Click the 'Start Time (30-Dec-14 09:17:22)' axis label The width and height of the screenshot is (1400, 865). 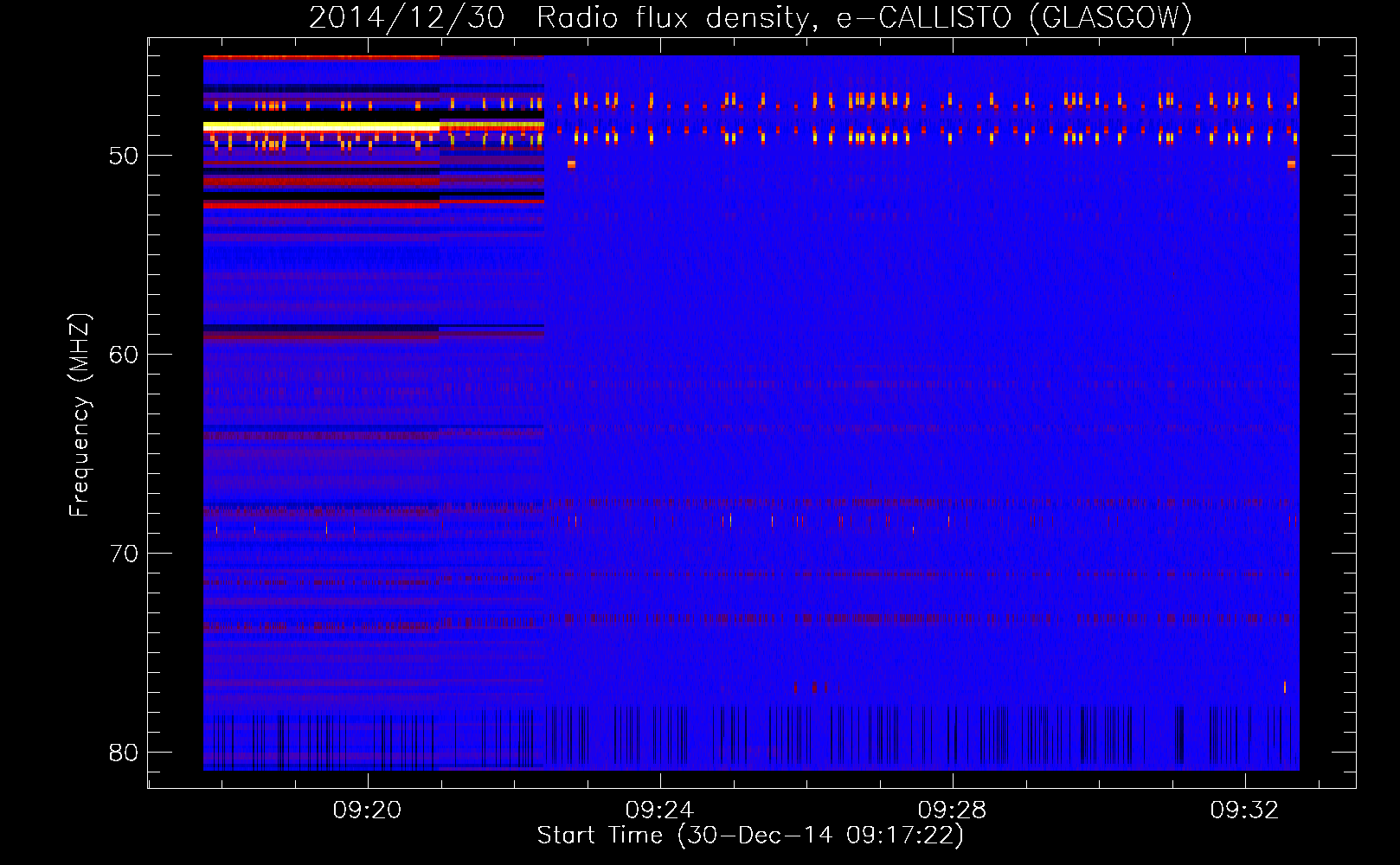(x=750, y=836)
